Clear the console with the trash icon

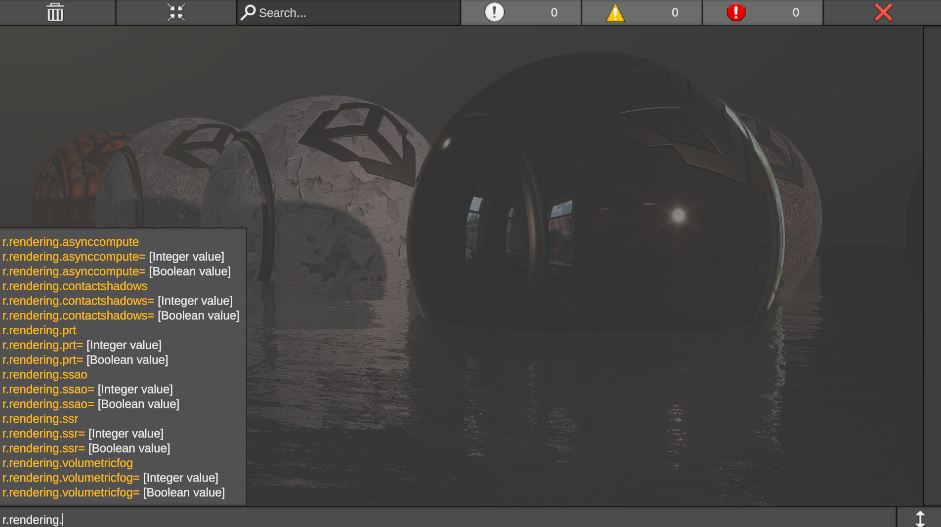pyautogui.click(x=56, y=12)
